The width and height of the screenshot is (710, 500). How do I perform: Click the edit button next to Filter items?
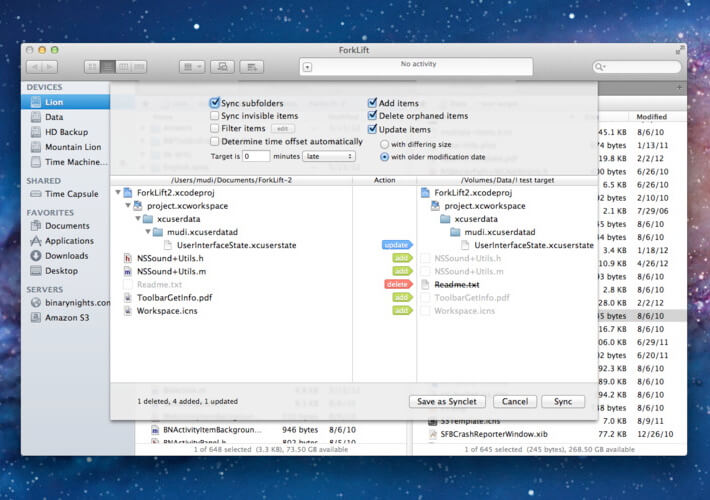pos(283,129)
